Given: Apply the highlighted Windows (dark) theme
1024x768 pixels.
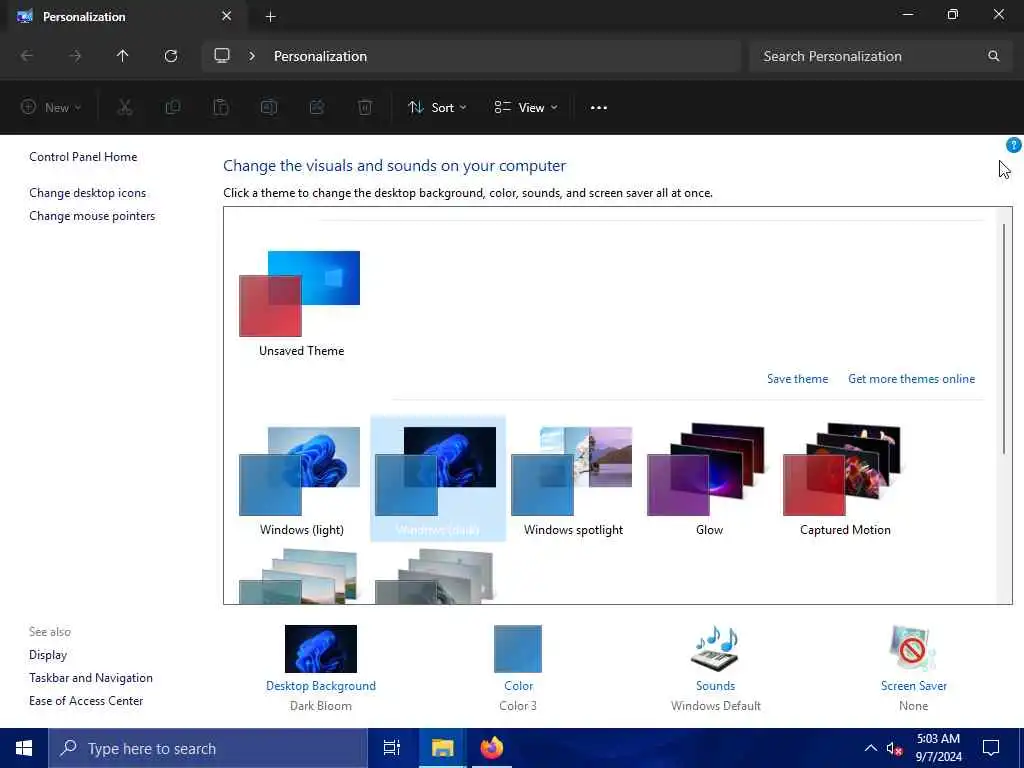Looking at the screenshot, I should [x=438, y=479].
